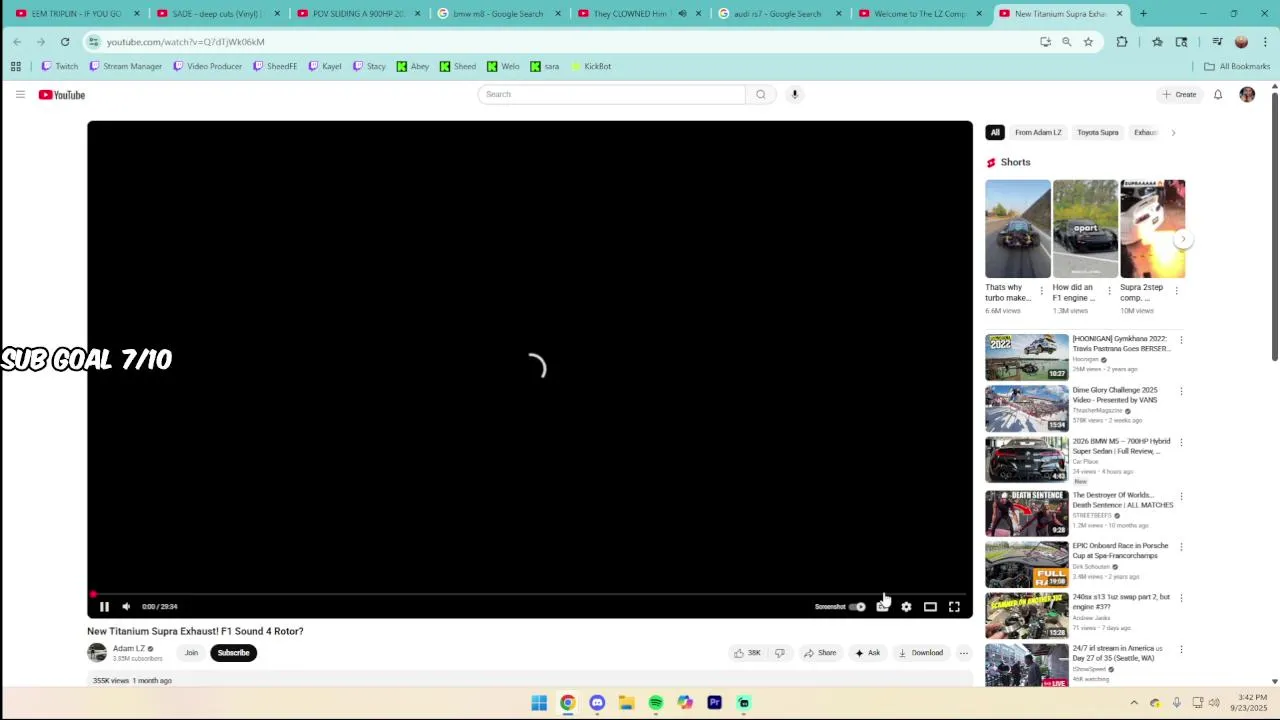The width and height of the screenshot is (1280, 720).
Task: Open KickBot bookmark
Action: pyautogui.click(x=590, y=66)
